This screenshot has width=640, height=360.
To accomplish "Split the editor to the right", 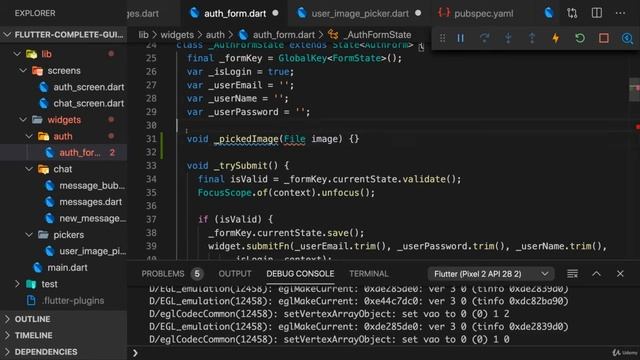I will pyautogui.click(x=597, y=13).
